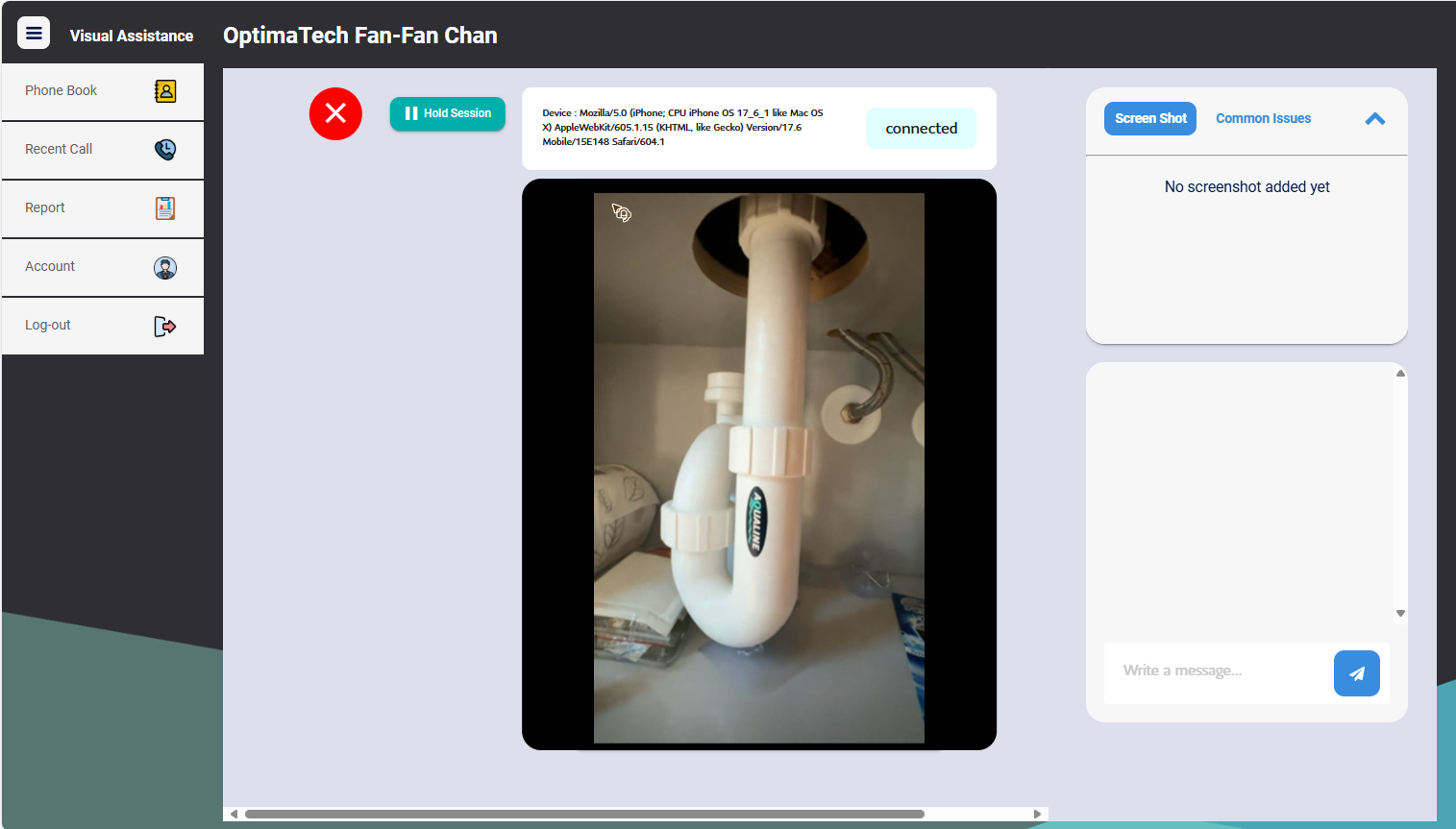End the session with the red X
Screen dimensions: 1456x829
pyautogui.click(x=335, y=113)
